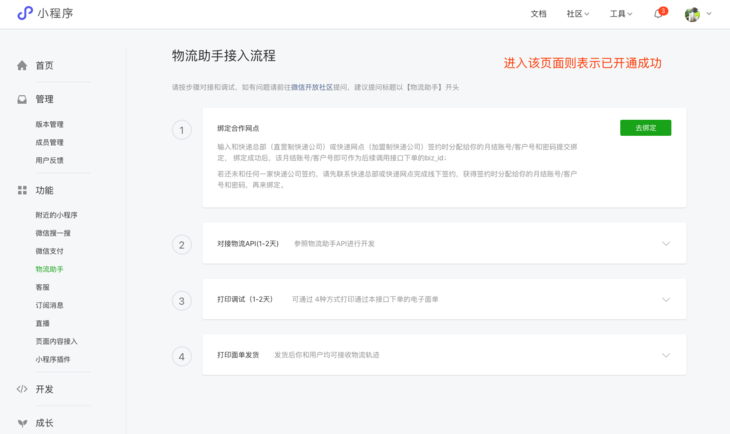
Task: Expand the 对接物流API step panel
Action: click(666, 244)
